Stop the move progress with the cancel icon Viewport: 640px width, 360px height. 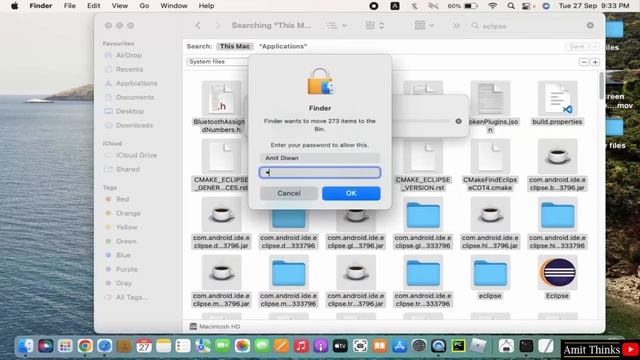coord(458,121)
